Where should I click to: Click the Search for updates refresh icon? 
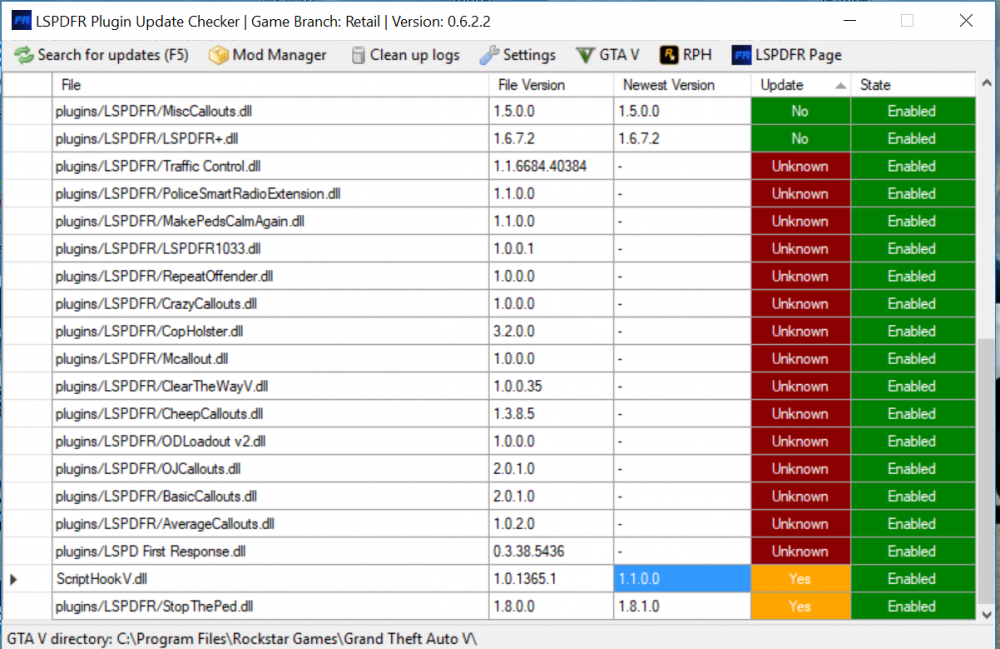point(24,55)
